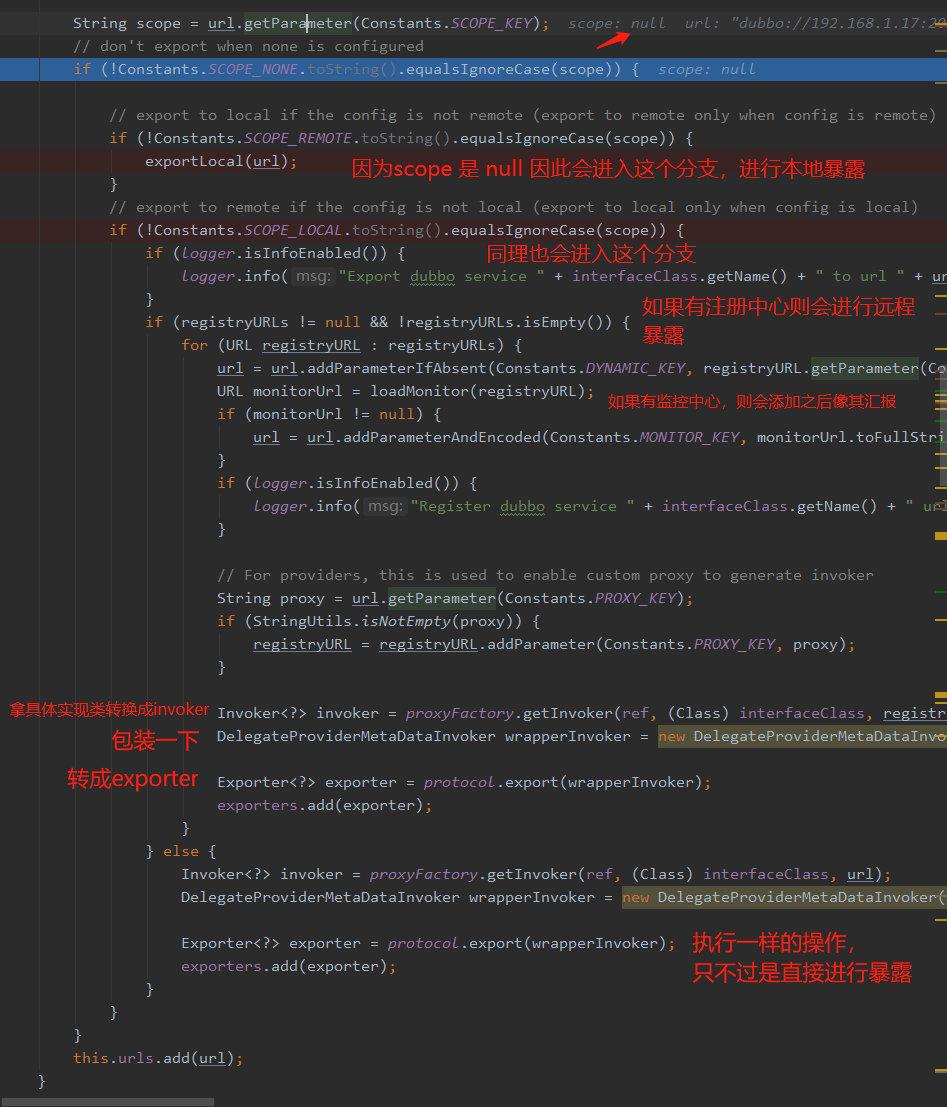Image resolution: width=947 pixels, height=1107 pixels.
Task: Click the registryURL.addParameter call with PROXY_KEY
Action: (x=612, y=644)
